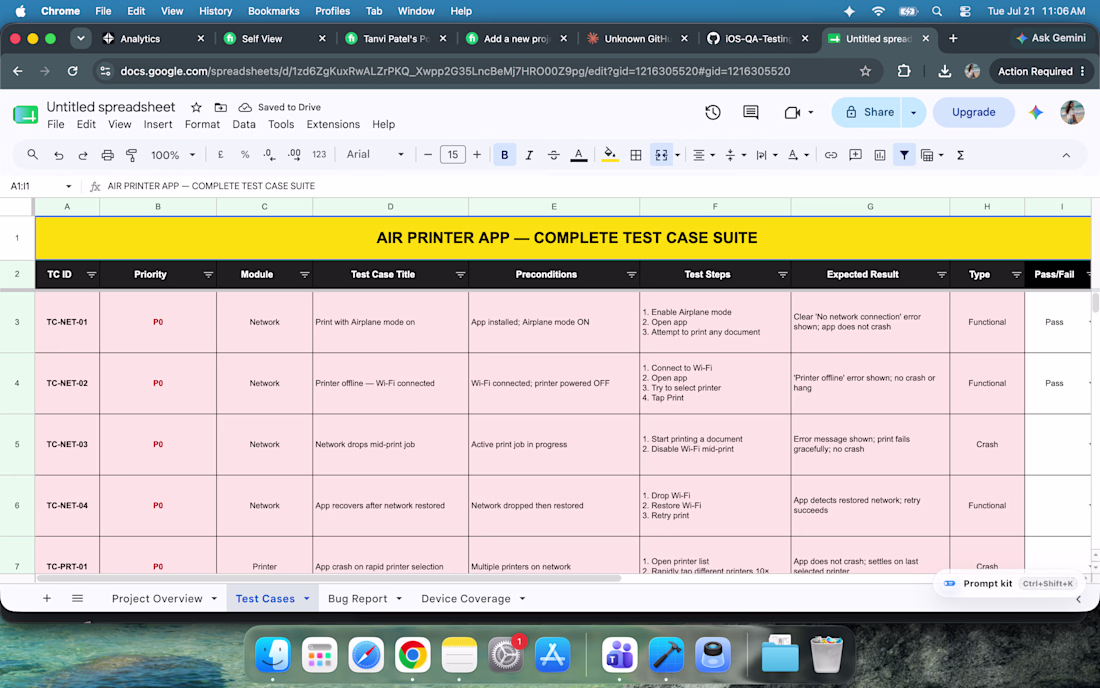Open the Share options dropdown arrow
The height and width of the screenshot is (688, 1100).
[x=913, y=112]
